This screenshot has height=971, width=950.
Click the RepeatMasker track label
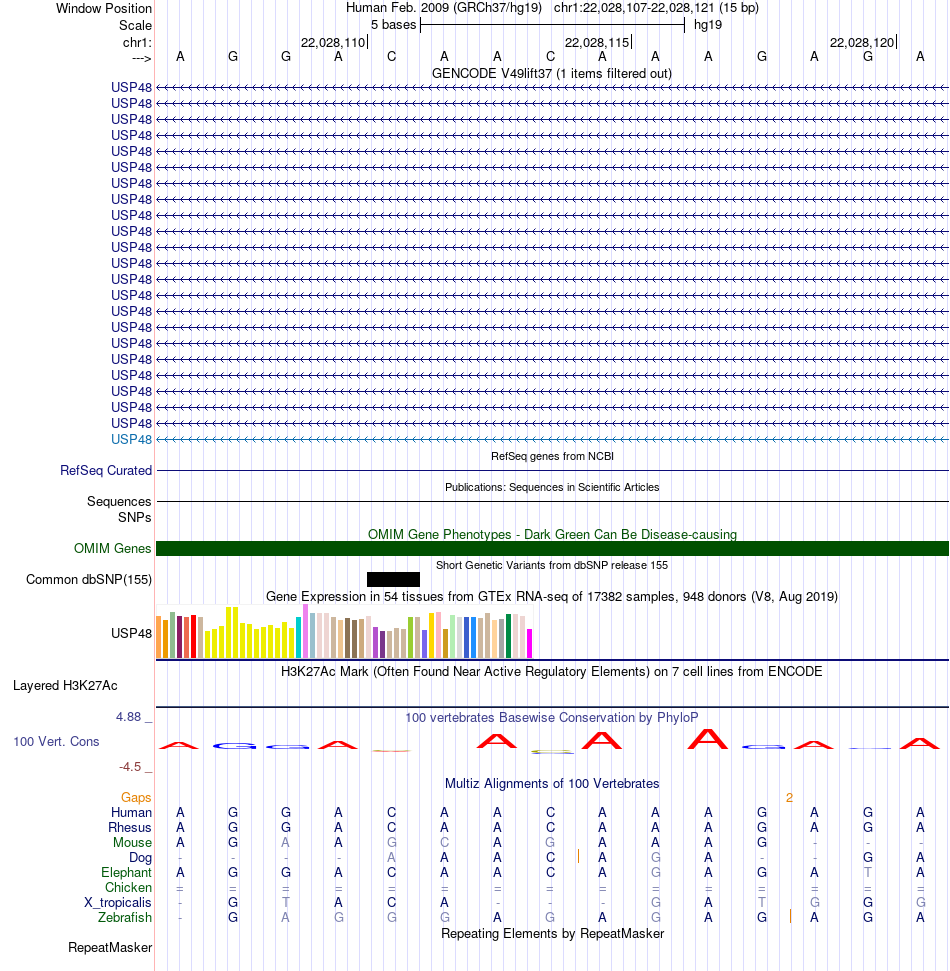[110, 947]
